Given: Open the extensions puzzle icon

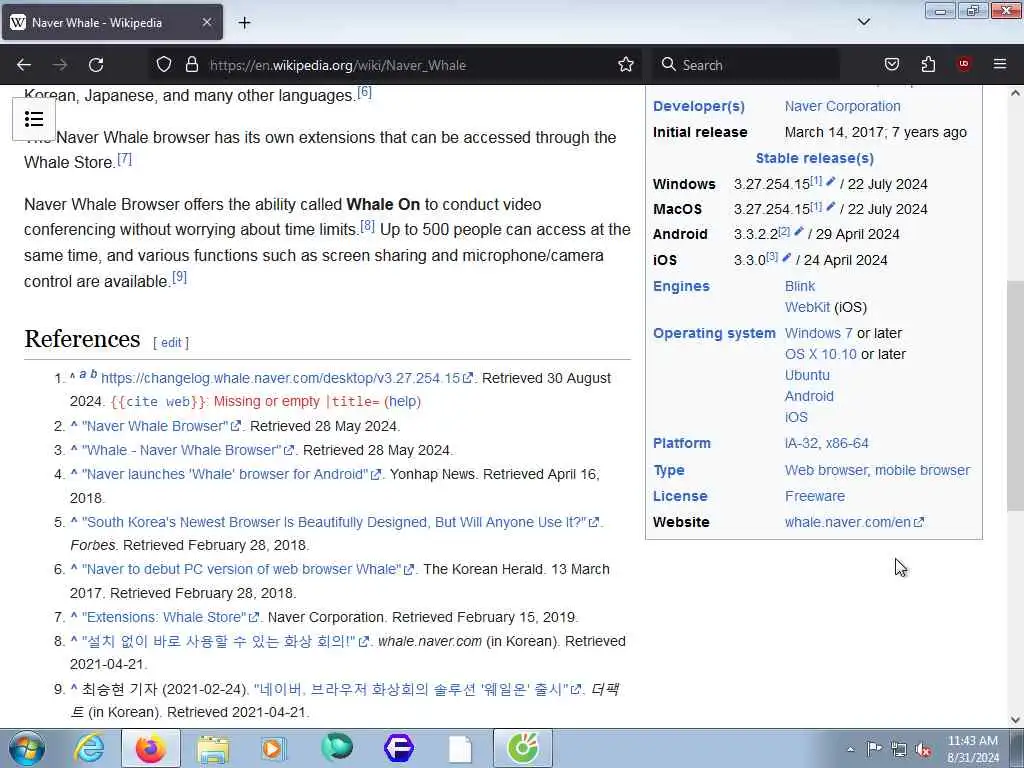Looking at the screenshot, I should (928, 64).
